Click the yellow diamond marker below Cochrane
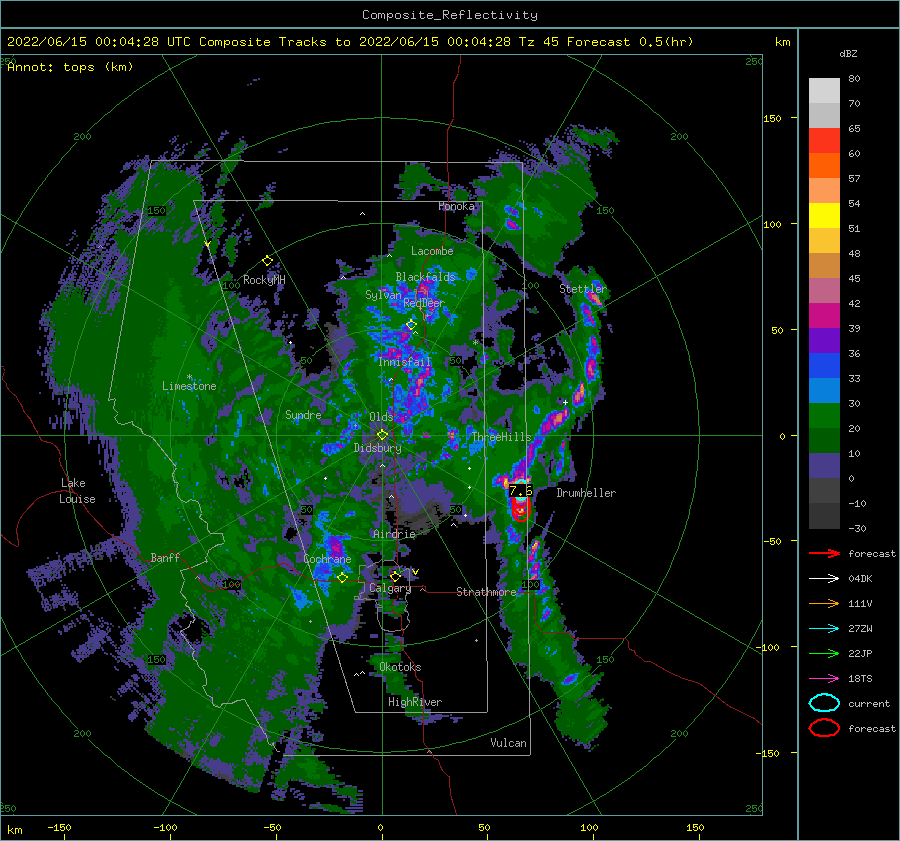Screen dimensions: 900x841 tap(342, 577)
